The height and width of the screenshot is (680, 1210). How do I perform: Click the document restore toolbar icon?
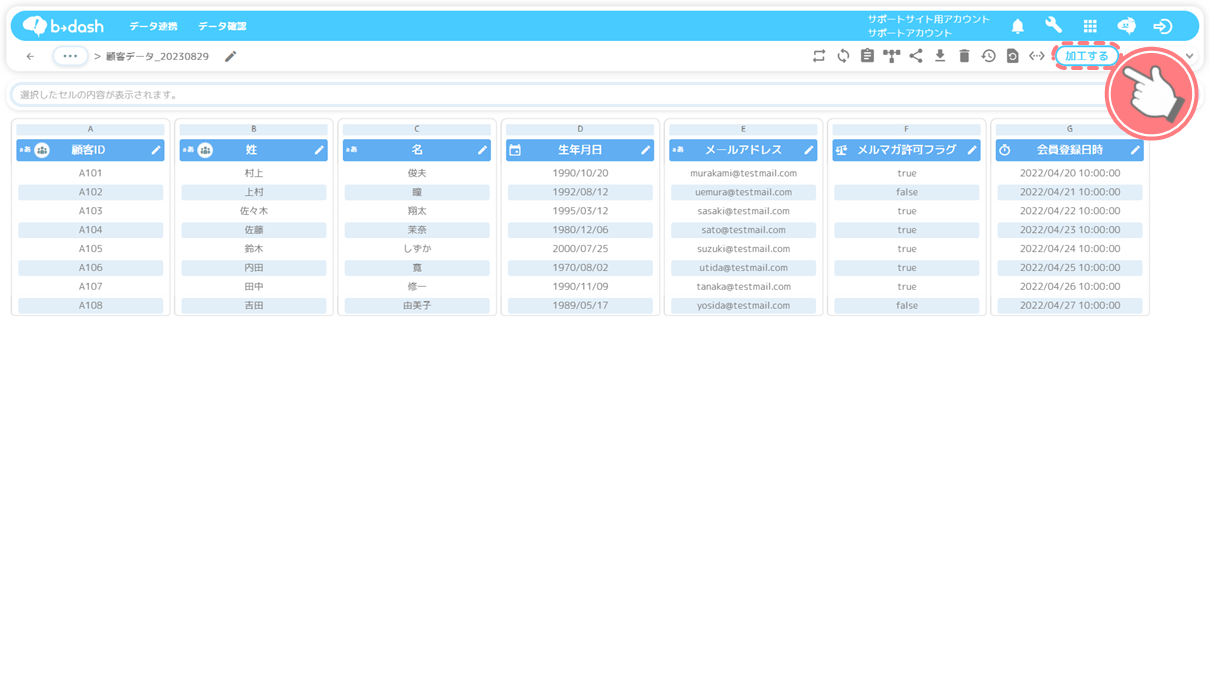coord(1012,57)
